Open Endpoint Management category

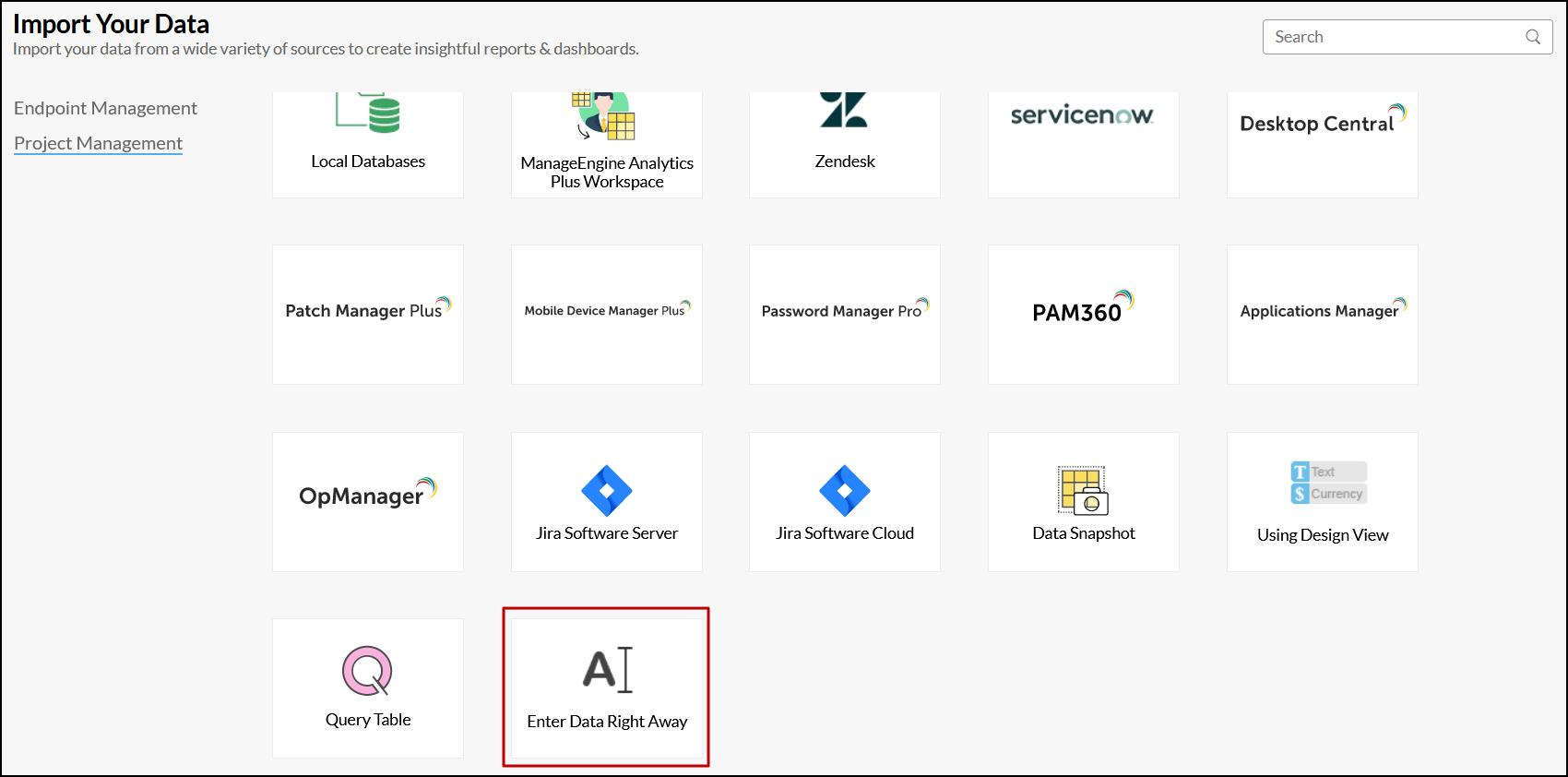pyautogui.click(x=105, y=108)
